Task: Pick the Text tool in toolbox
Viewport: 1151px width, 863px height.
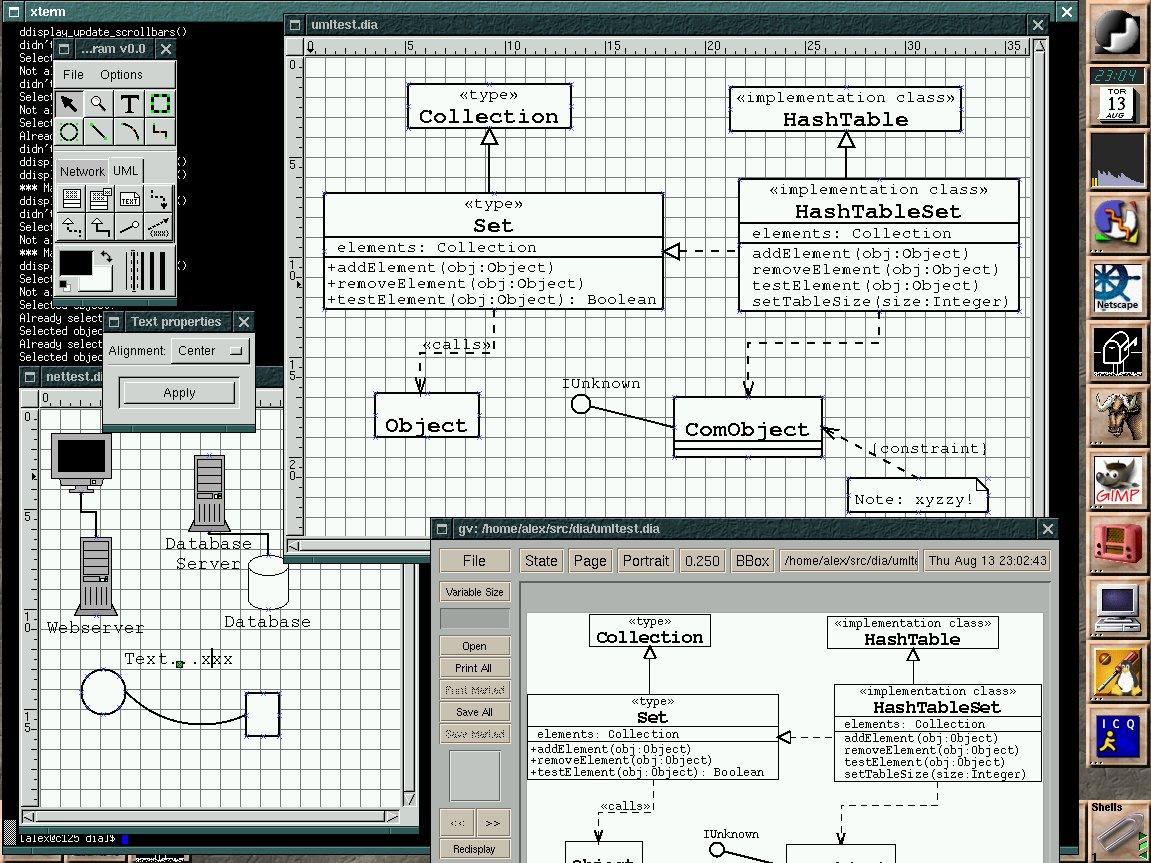Action: coord(130,103)
